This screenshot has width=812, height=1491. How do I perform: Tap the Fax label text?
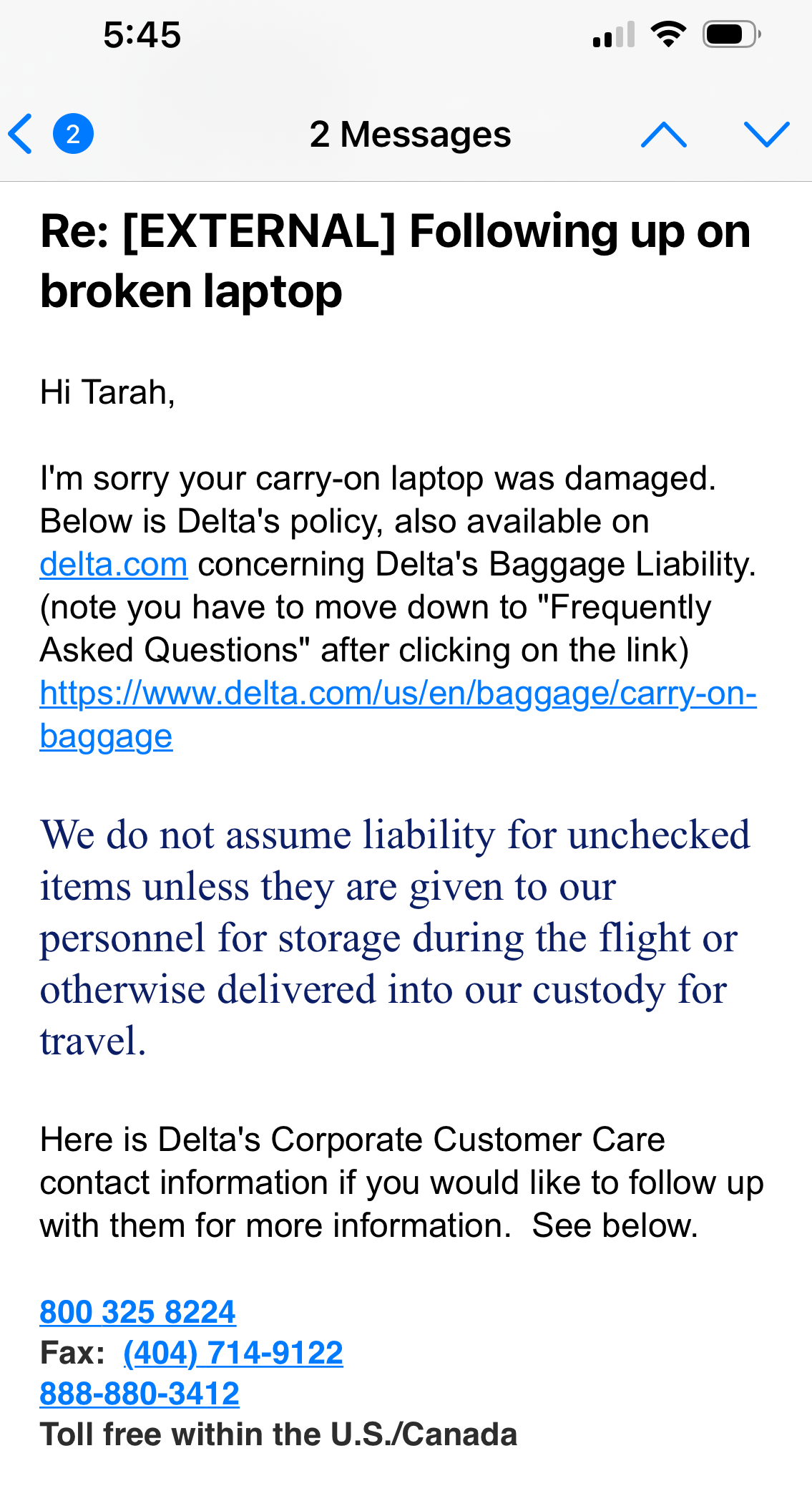[x=72, y=1353]
